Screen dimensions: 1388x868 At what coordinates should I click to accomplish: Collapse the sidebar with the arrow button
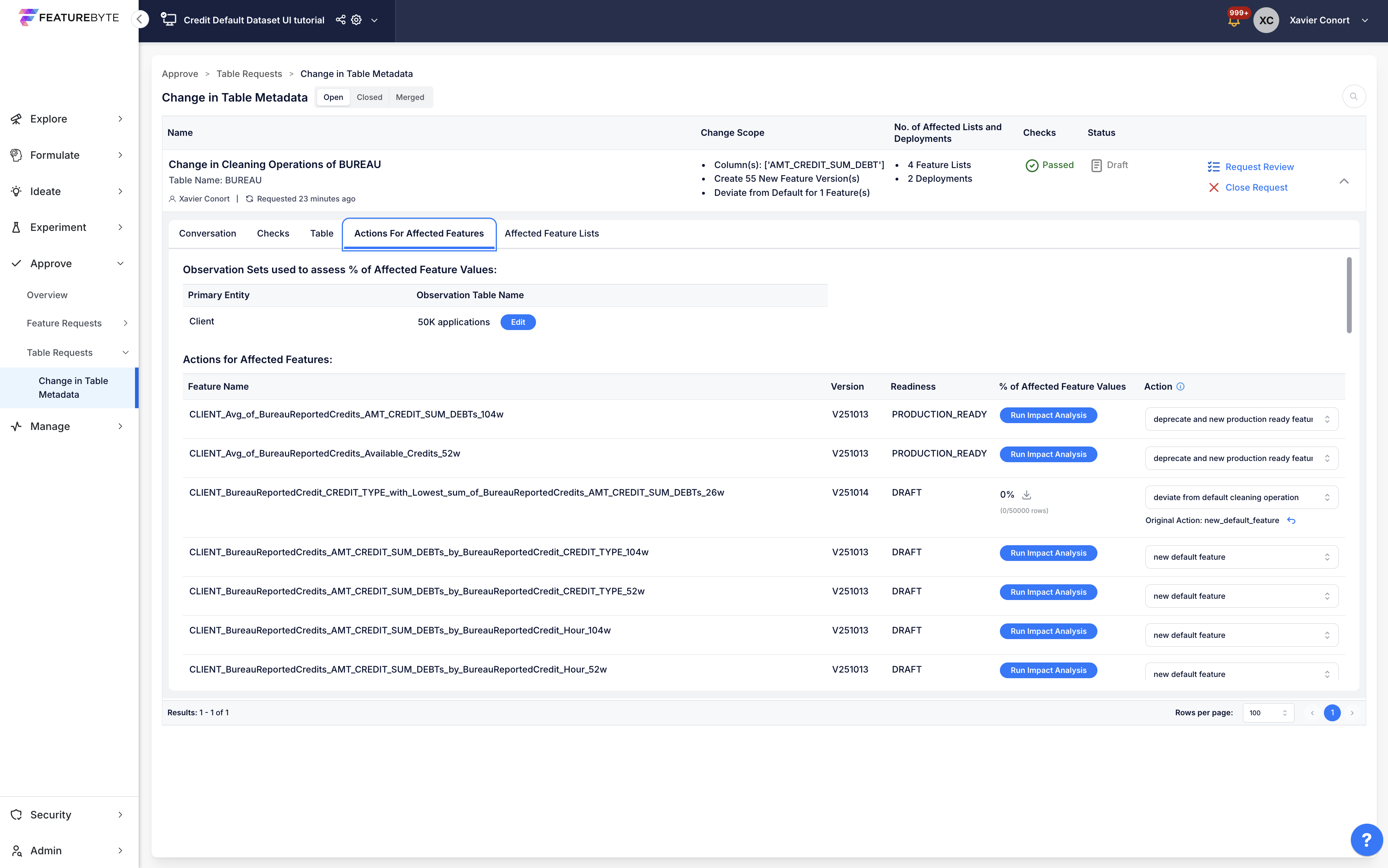pyautogui.click(x=139, y=19)
